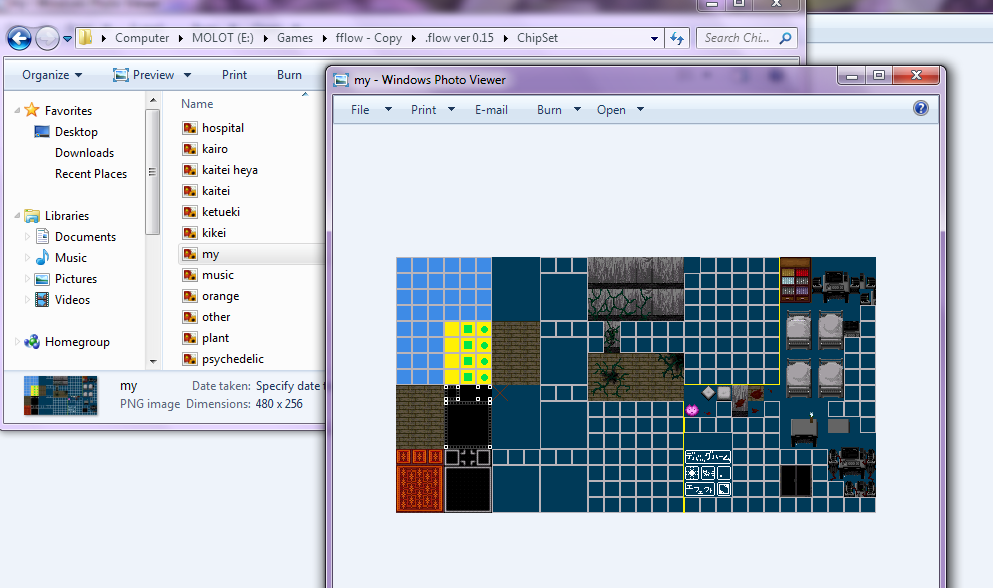
Task: Click navigation pane scrollbar down arrow
Action: pyautogui.click(x=153, y=362)
